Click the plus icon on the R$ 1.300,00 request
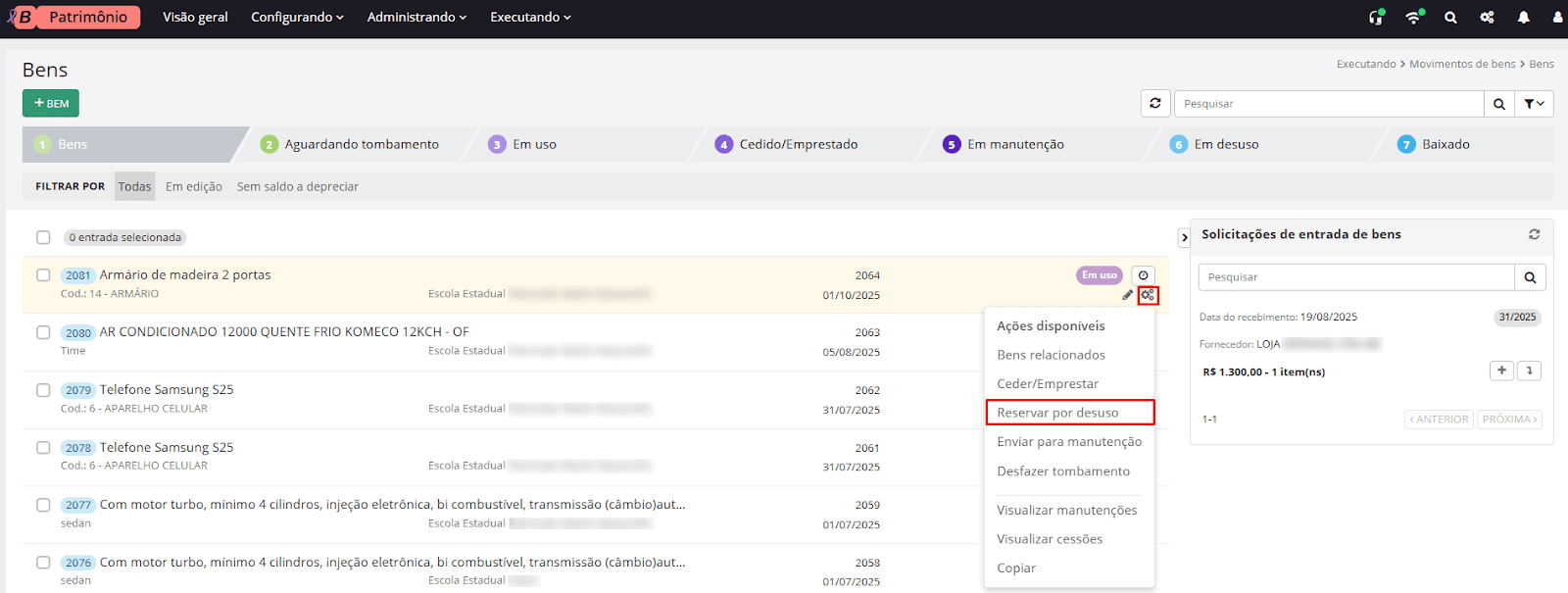The height and width of the screenshot is (593, 1568). 1501,371
